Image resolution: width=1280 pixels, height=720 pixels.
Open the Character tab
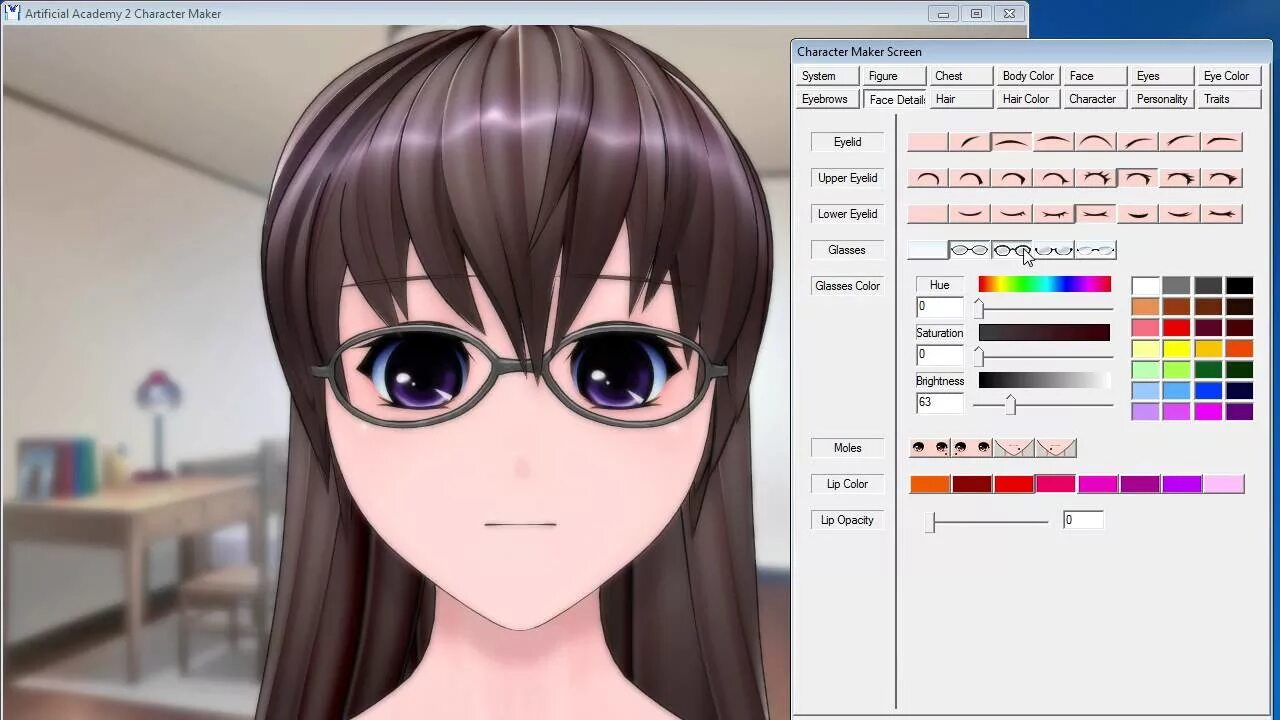(1096, 99)
